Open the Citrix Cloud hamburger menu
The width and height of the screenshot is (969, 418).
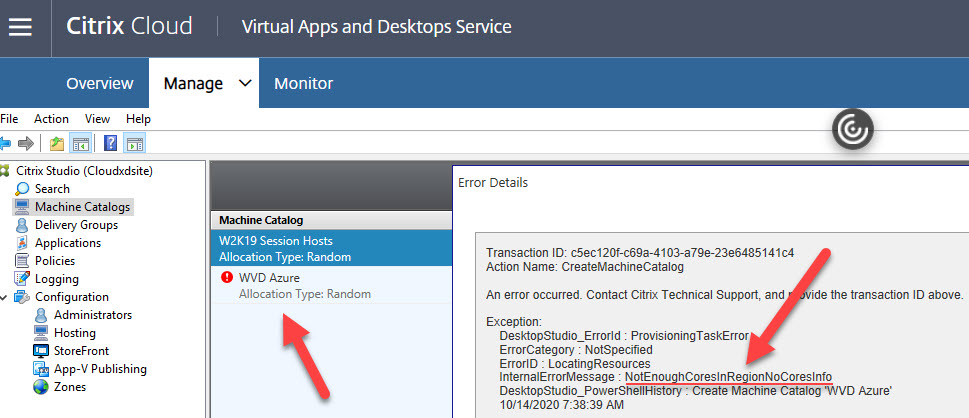click(20, 27)
